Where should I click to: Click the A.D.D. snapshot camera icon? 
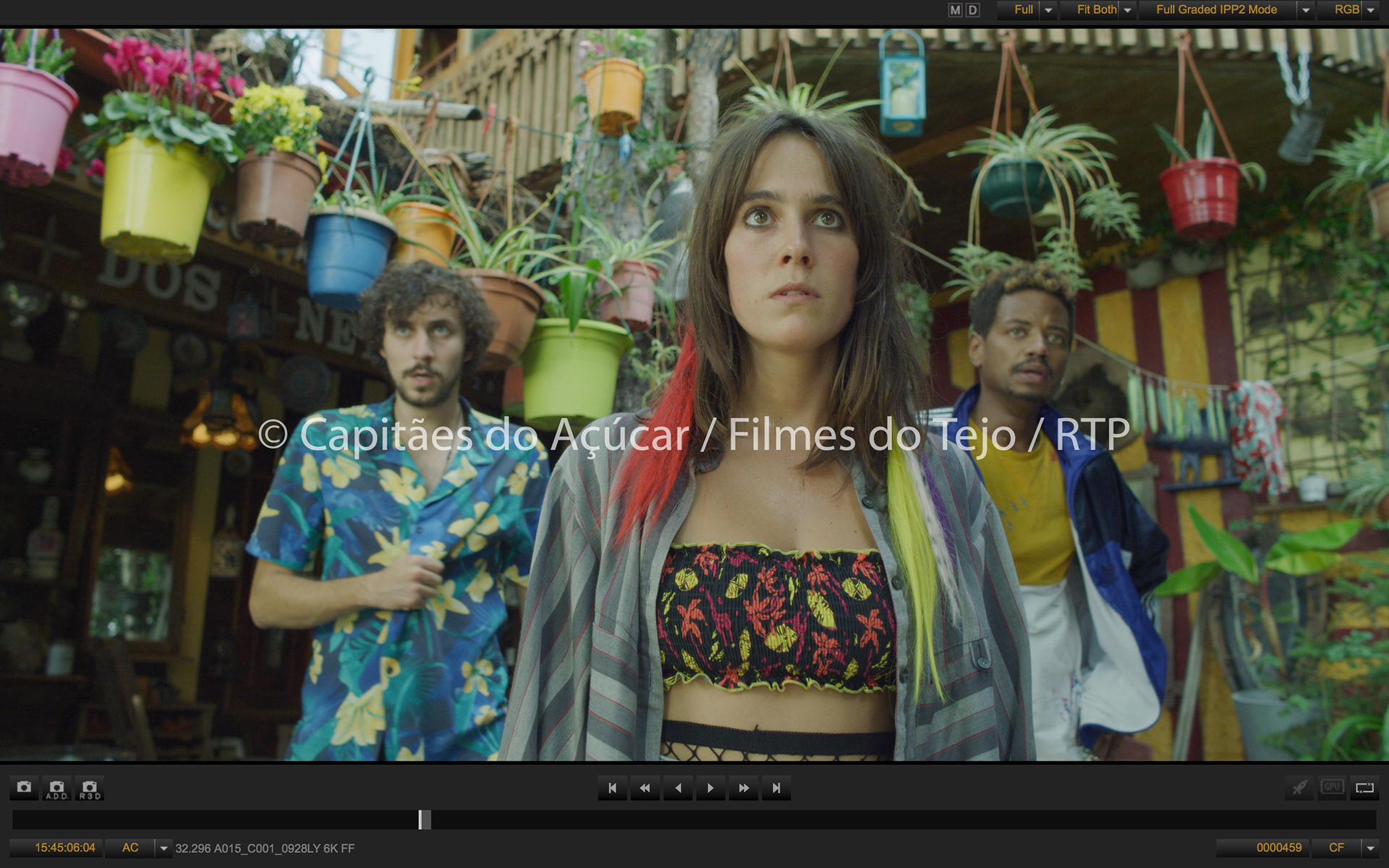(56, 788)
